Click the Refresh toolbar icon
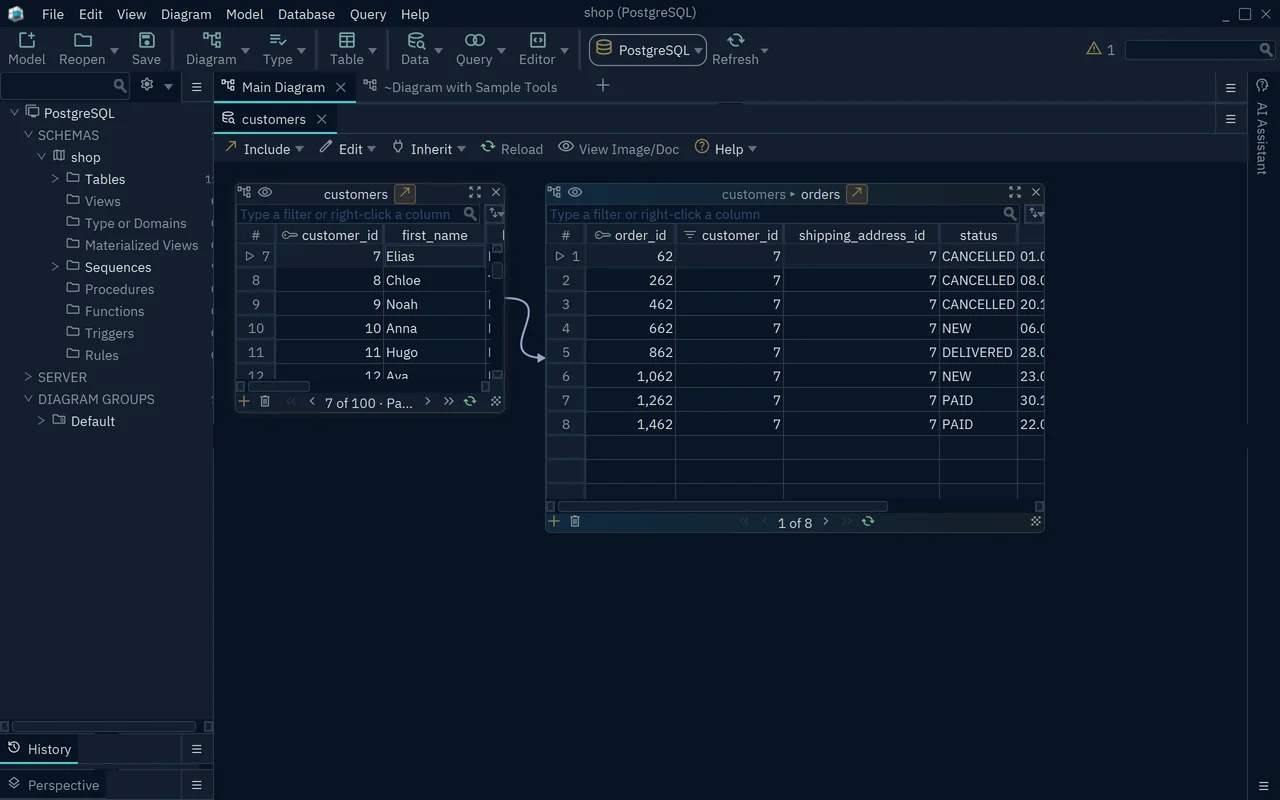The width and height of the screenshot is (1280, 800). pyautogui.click(x=735, y=41)
